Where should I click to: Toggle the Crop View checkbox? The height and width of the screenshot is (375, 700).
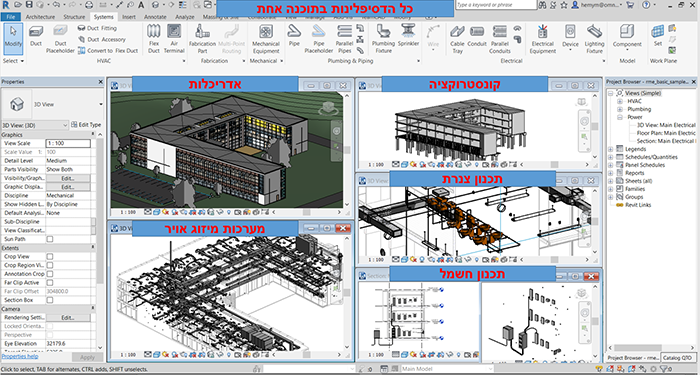pos(50,257)
